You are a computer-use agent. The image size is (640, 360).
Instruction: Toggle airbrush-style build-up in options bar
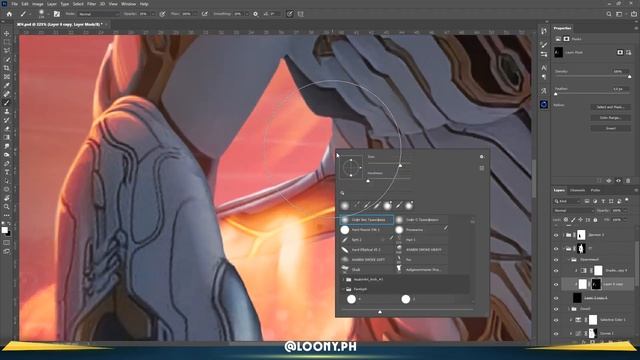(205, 14)
